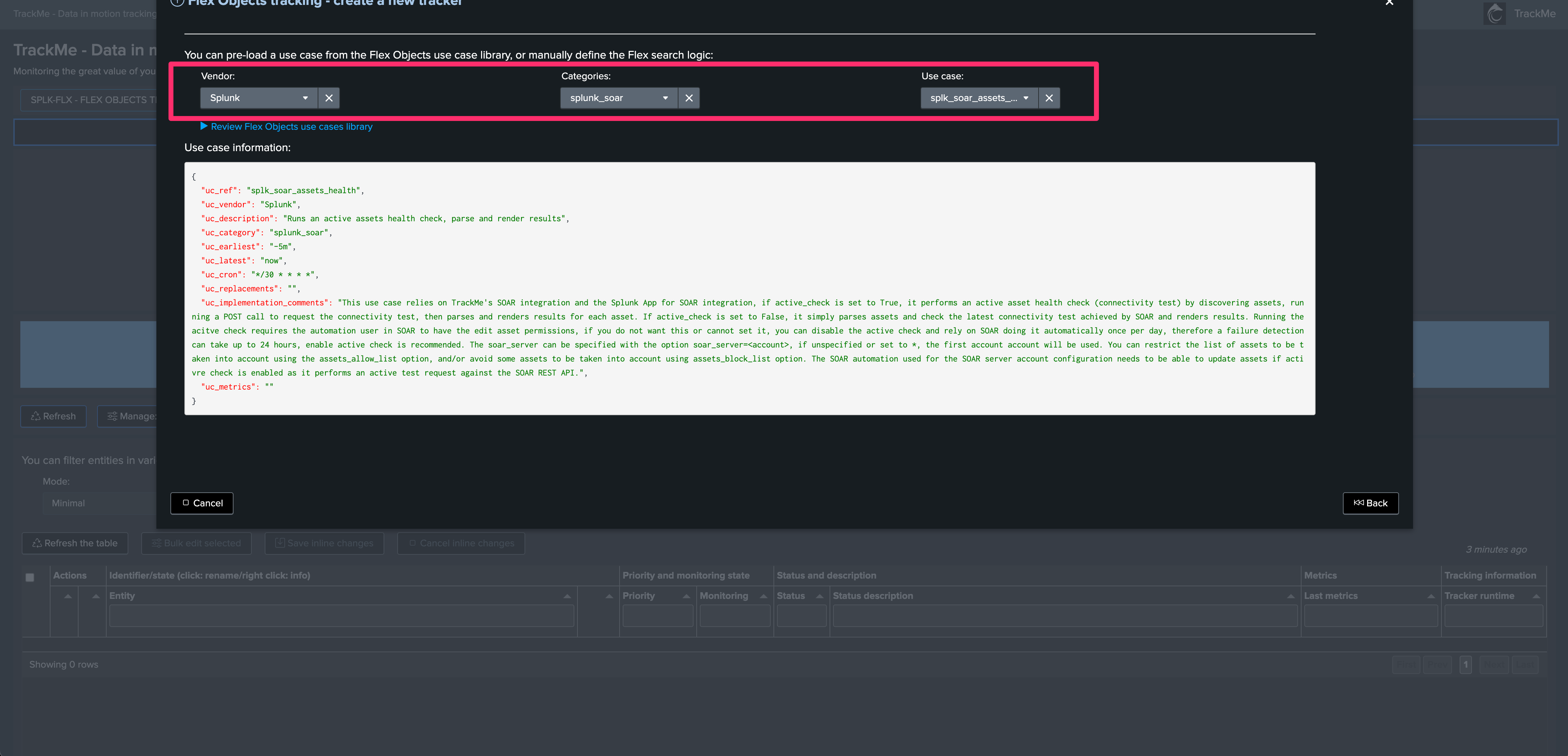Click the Refresh button
1568x756 pixels.
pyautogui.click(x=54, y=416)
